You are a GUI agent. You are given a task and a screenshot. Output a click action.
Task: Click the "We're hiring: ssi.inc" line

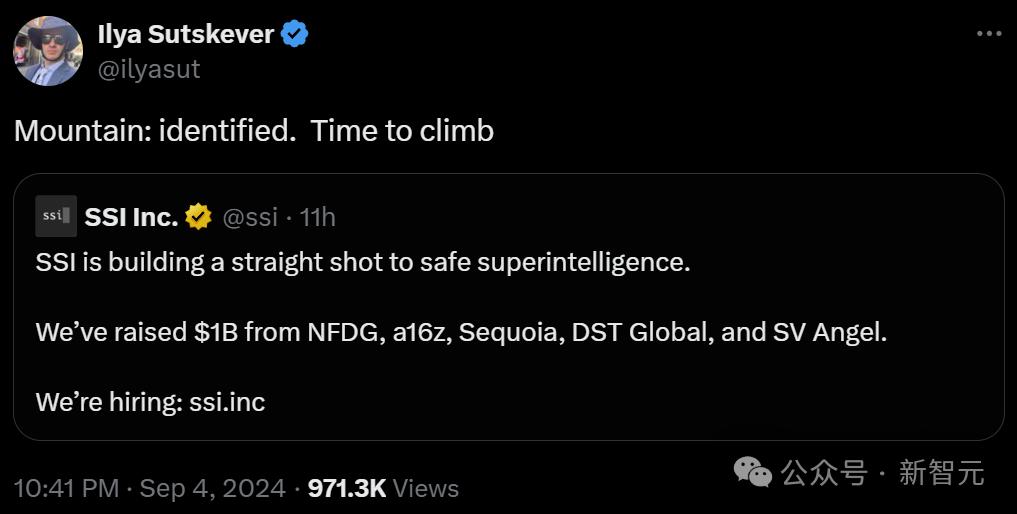pyautogui.click(x=150, y=402)
